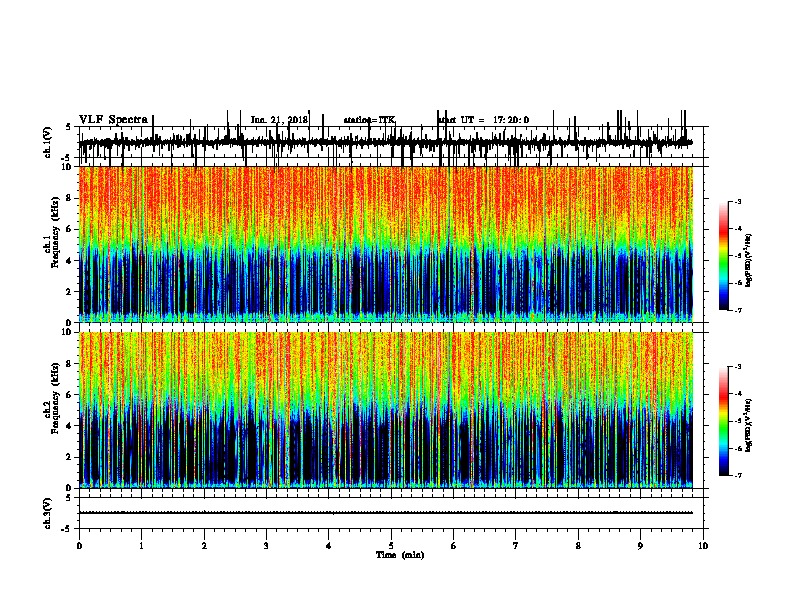Click the start UT "17:20:0" value
This screenshot has width=792, height=612.
(511, 120)
